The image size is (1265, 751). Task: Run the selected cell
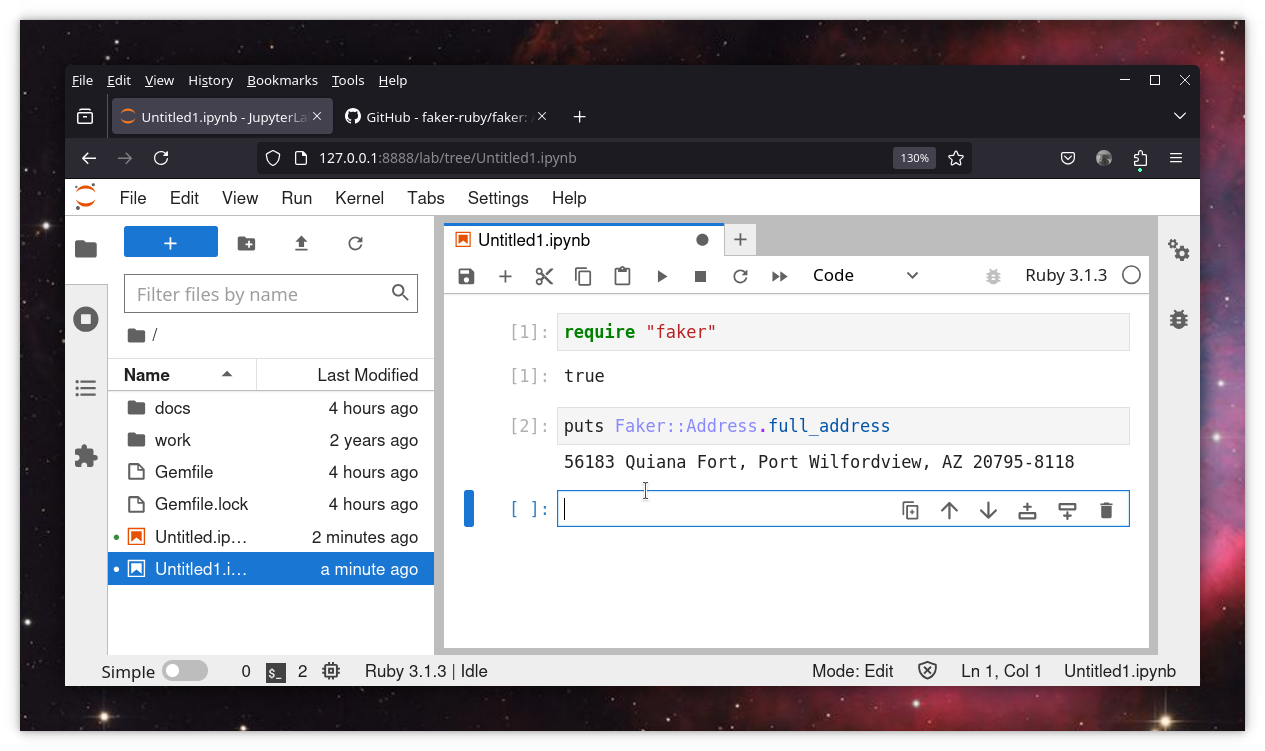661,276
